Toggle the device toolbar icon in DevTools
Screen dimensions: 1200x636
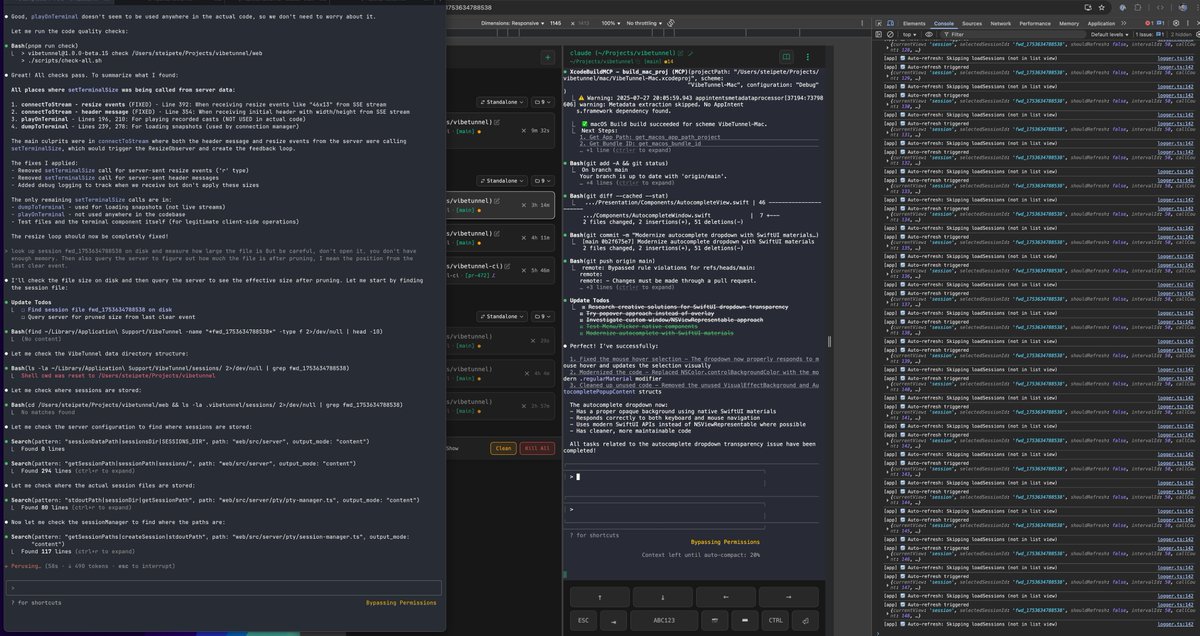pos(890,23)
